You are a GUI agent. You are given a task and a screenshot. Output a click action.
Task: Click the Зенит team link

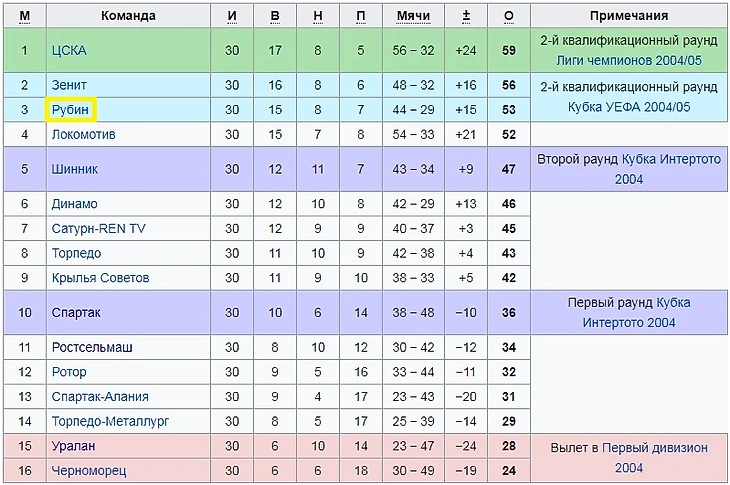[70, 85]
